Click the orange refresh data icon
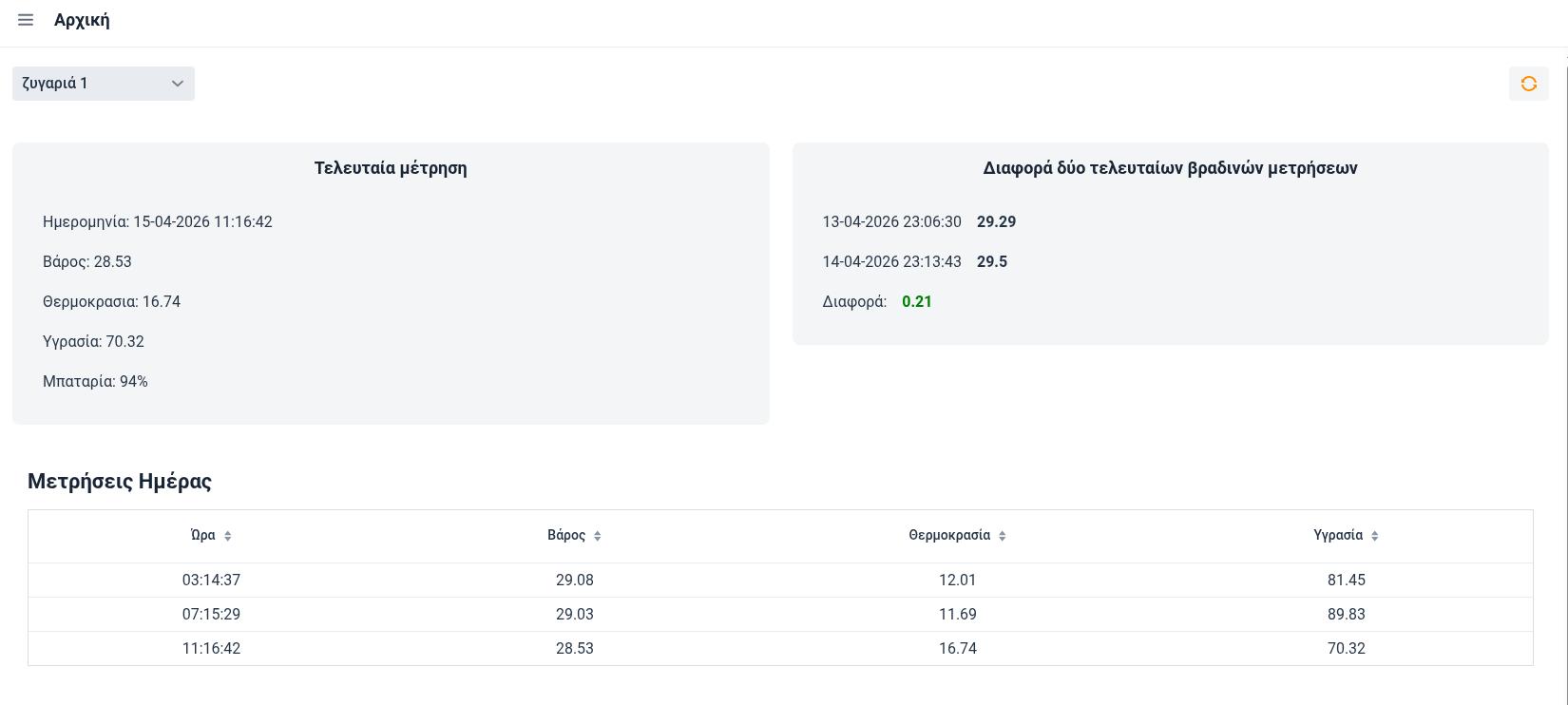The image size is (1568, 705). coord(1528,84)
